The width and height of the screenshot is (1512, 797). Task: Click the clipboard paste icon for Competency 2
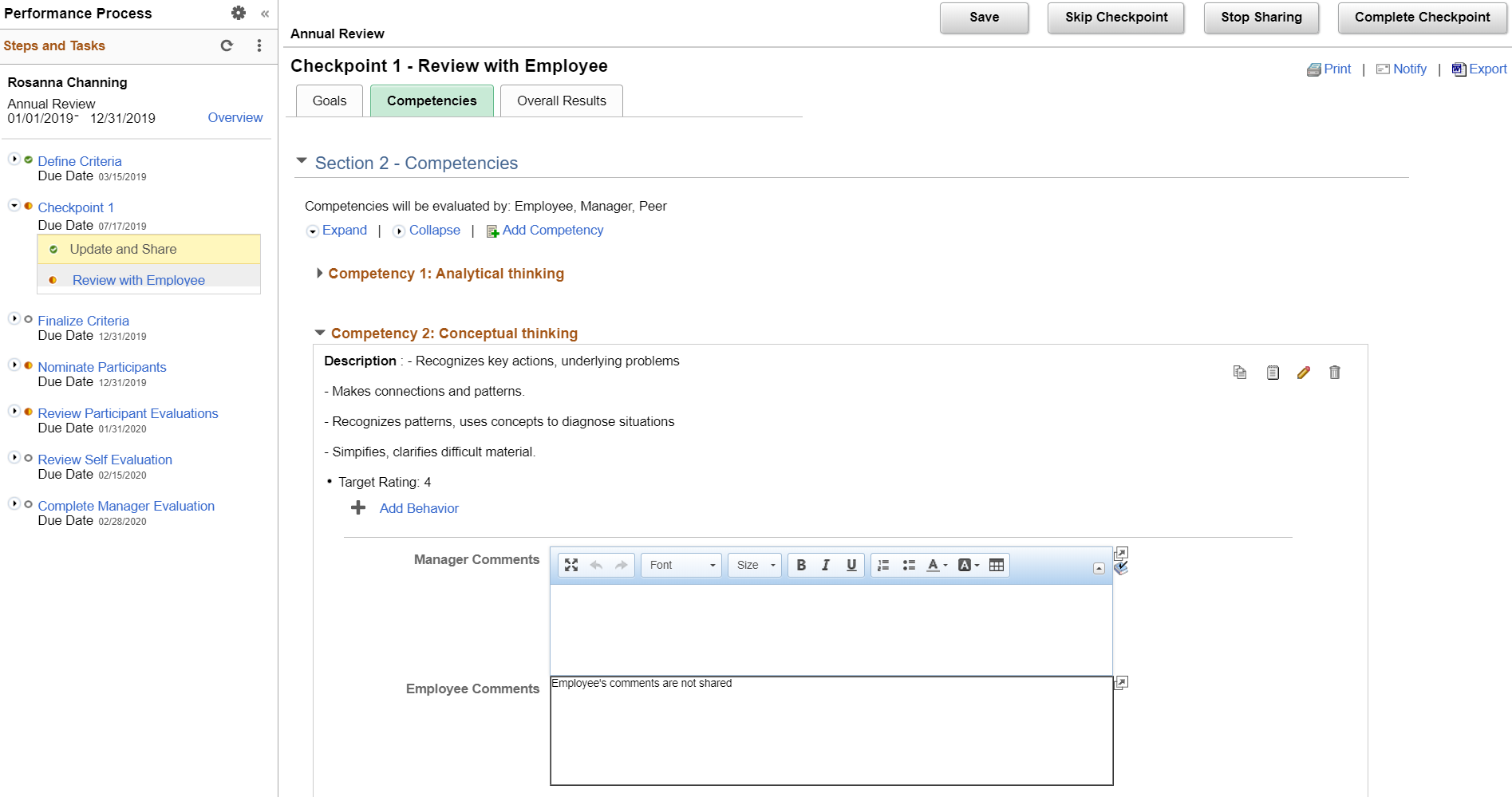pos(1273,373)
